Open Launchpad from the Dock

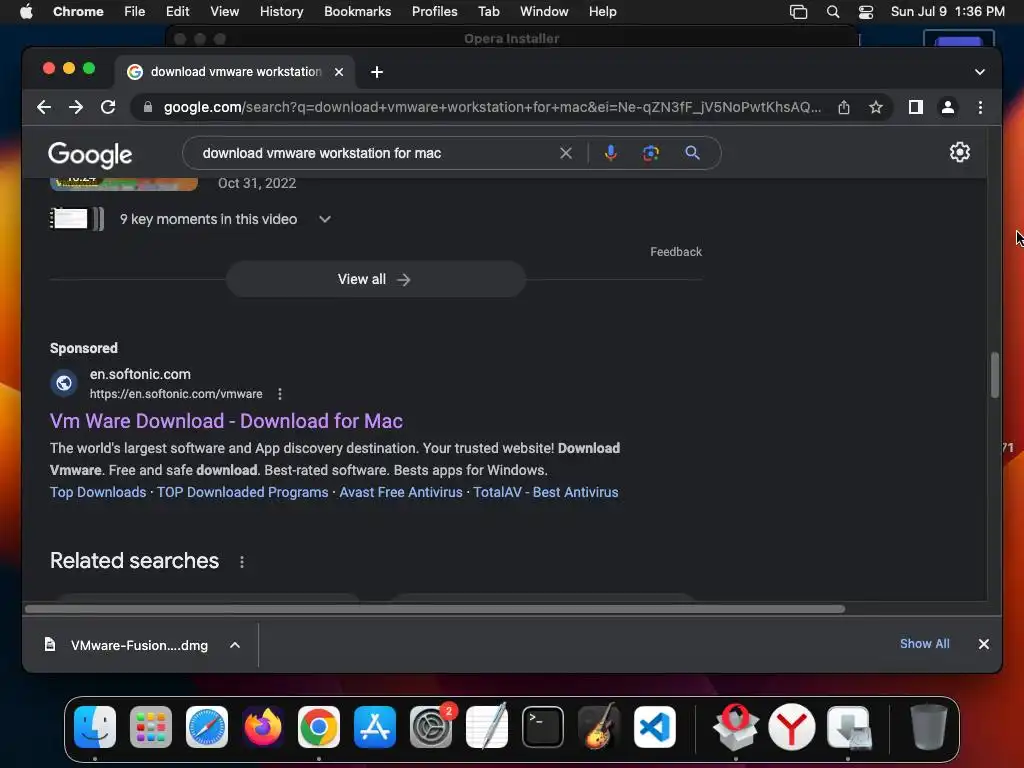(151, 727)
